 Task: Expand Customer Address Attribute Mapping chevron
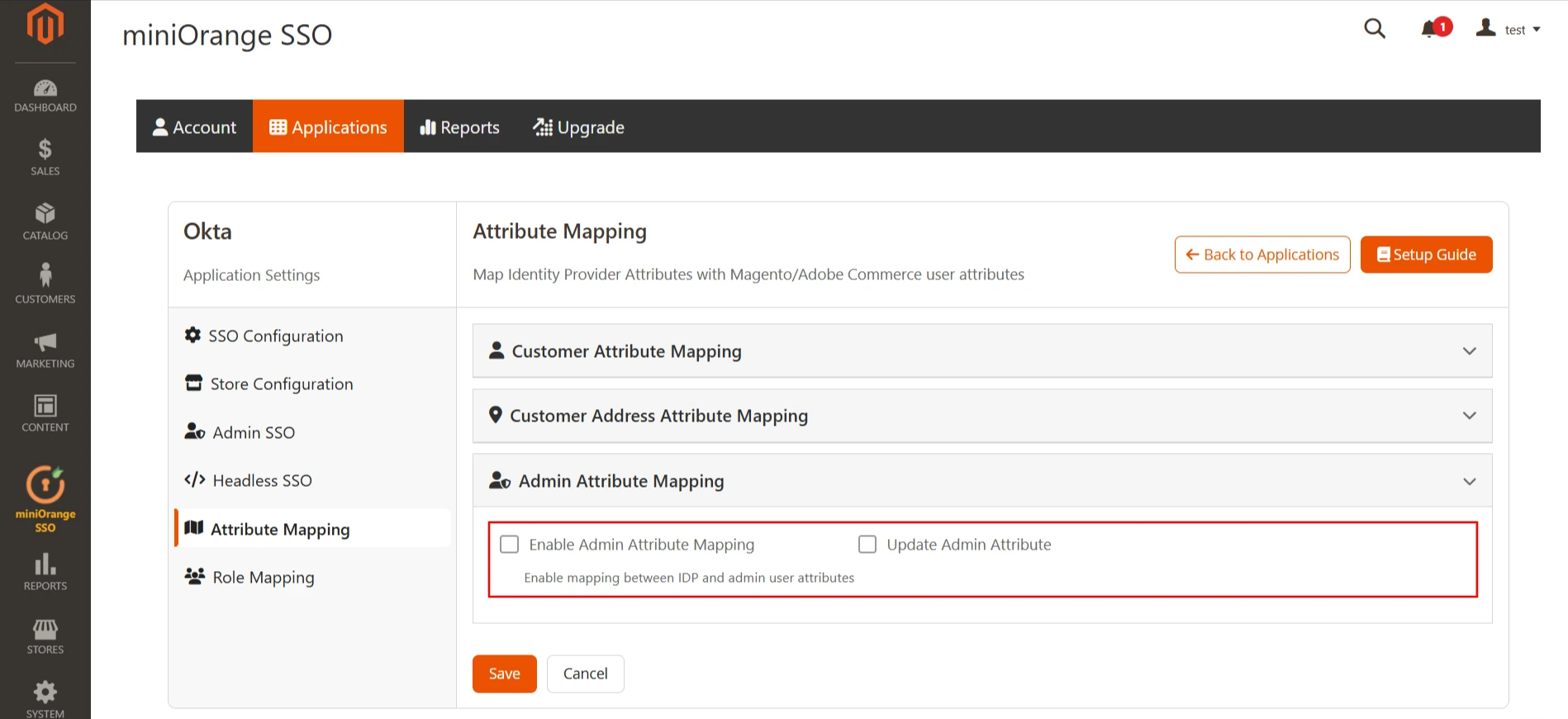click(x=1470, y=416)
